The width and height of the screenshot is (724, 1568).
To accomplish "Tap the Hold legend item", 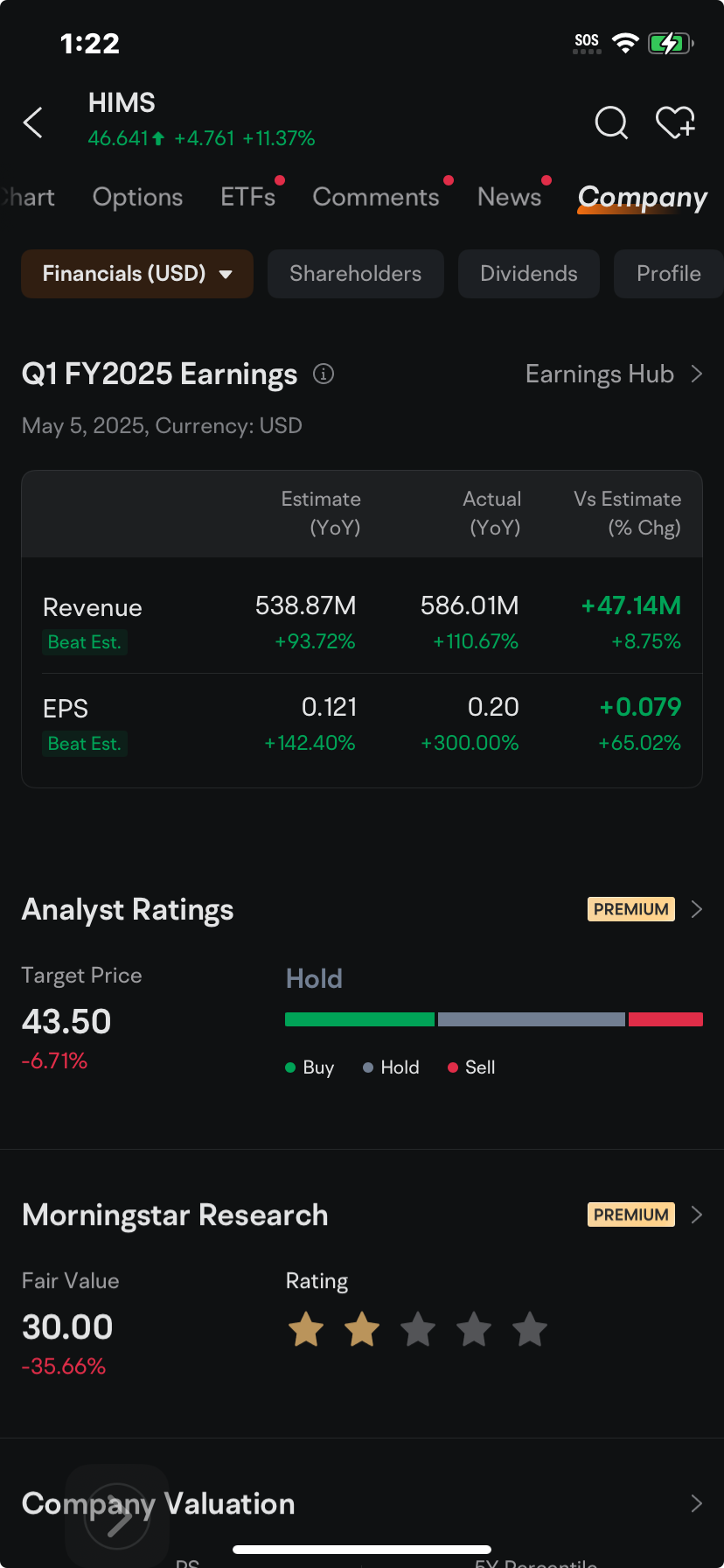I will (391, 1067).
